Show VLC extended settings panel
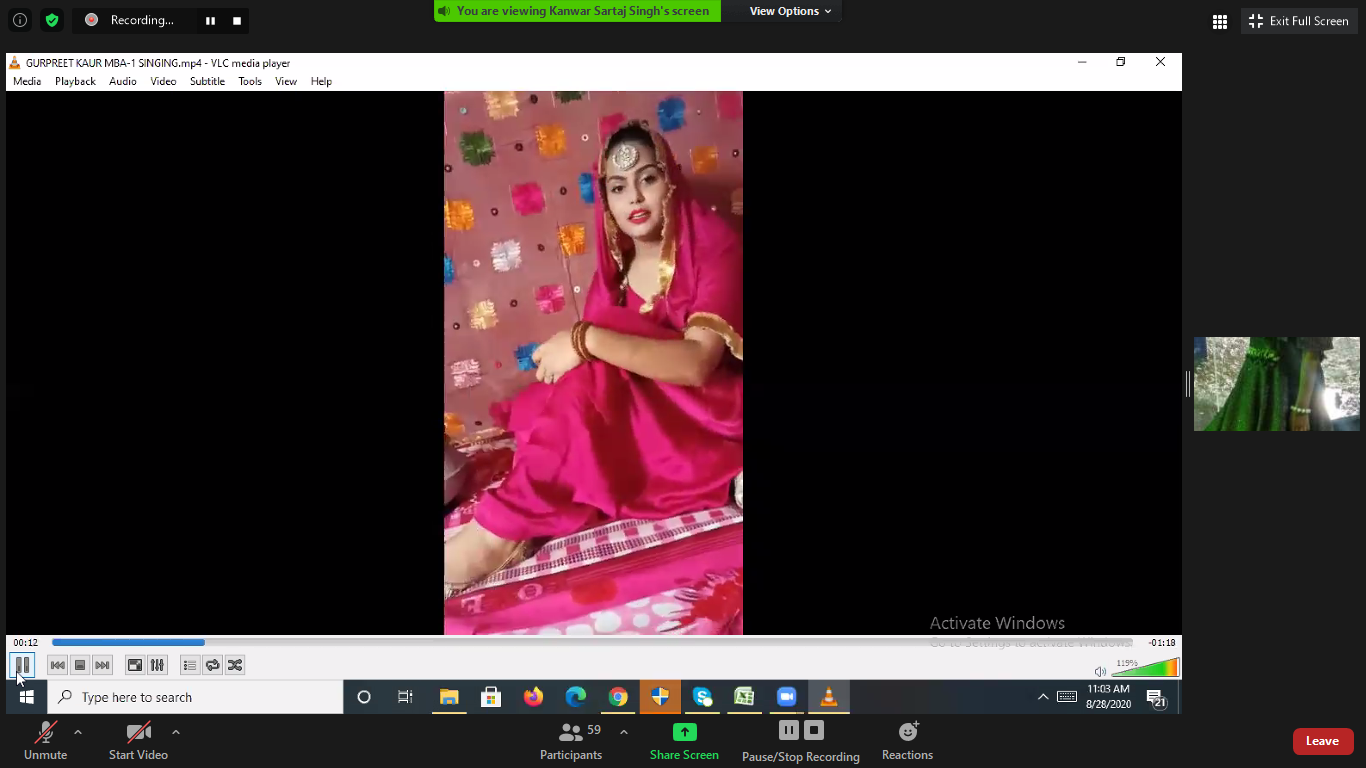1366x768 pixels. click(x=157, y=665)
